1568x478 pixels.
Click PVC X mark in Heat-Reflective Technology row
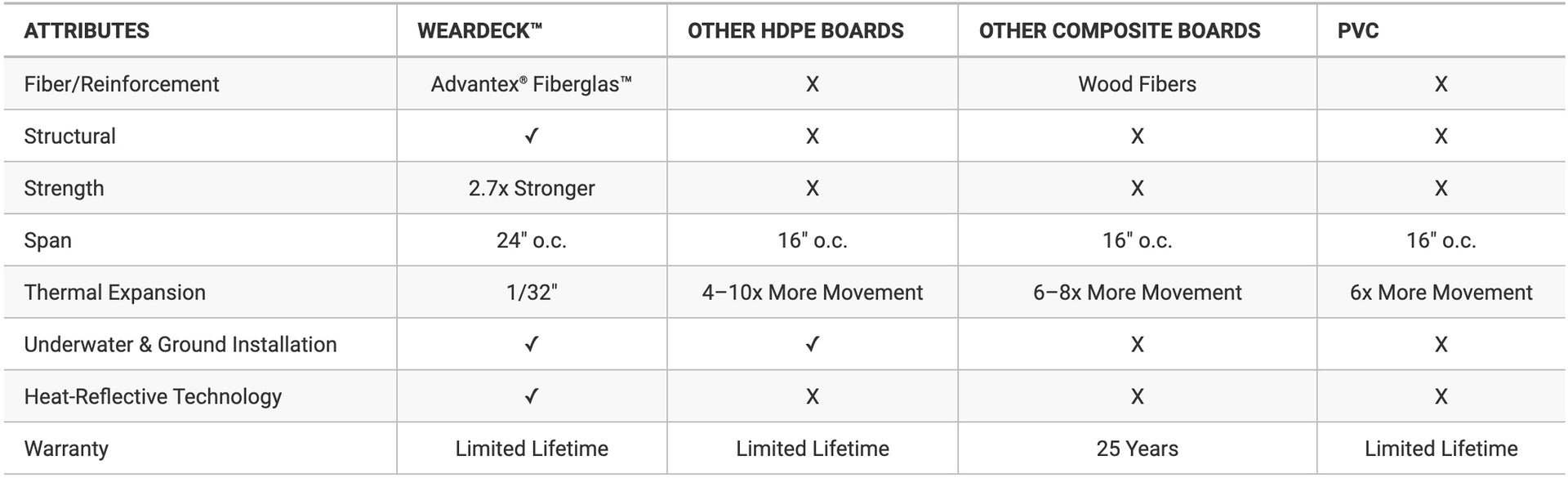(x=1441, y=397)
